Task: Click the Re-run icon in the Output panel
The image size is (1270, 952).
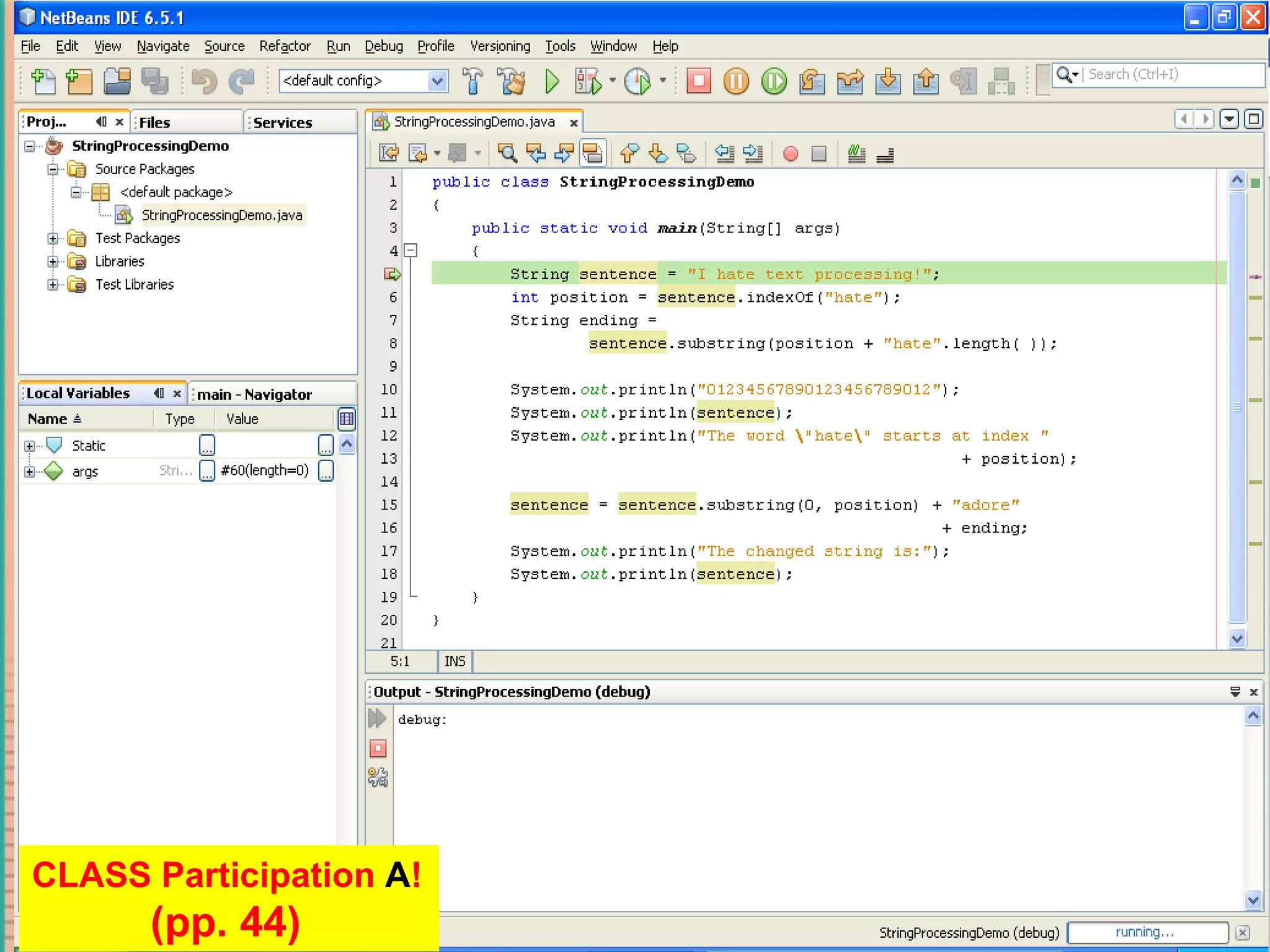Action: click(x=377, y=718)
